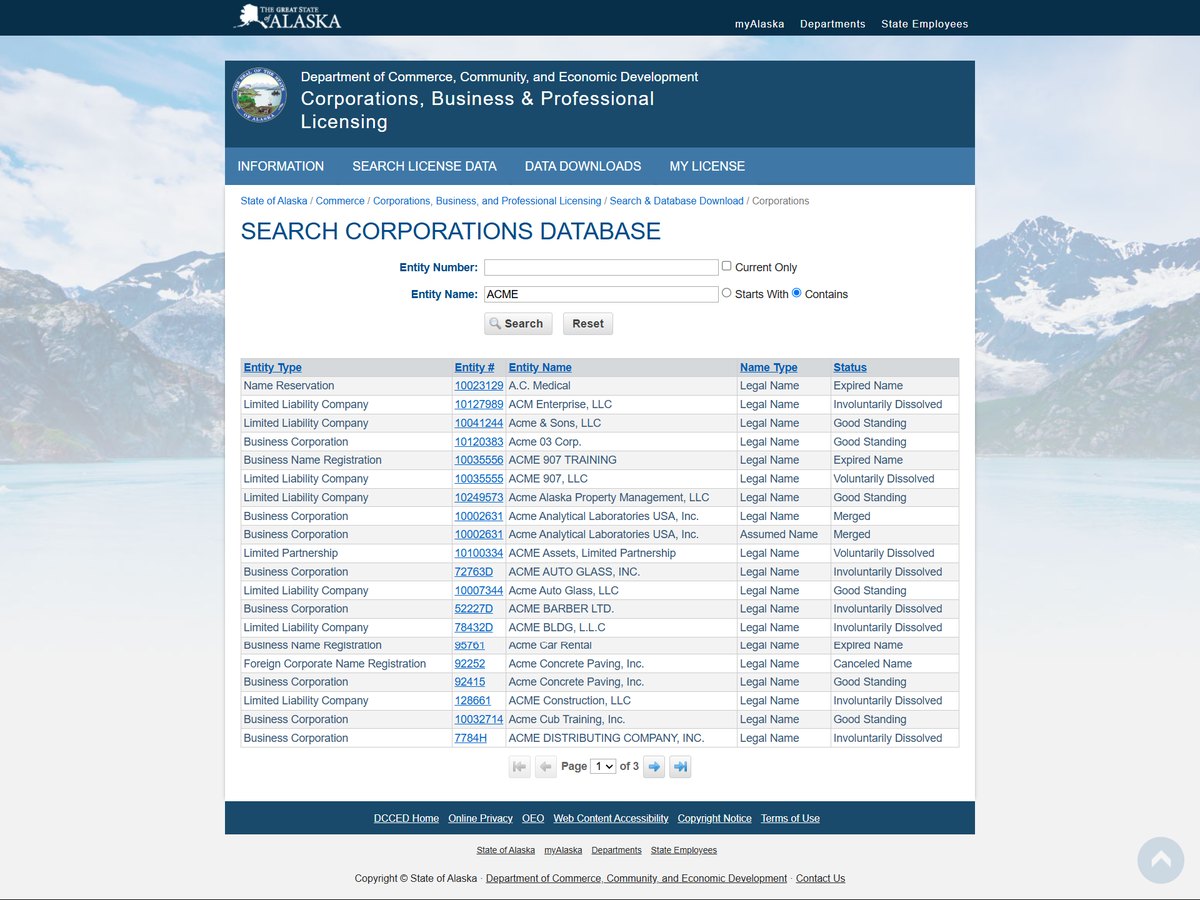Sort by Status column
Viewport: 1200px width, 900px height.
pos(850,367)
